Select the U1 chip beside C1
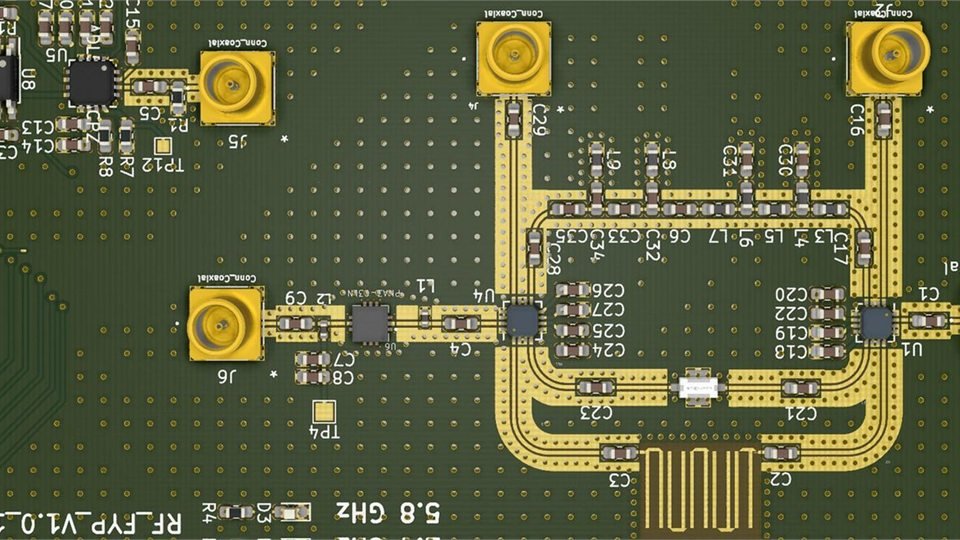Screen dimensions: 960x540 coord(876,323)
